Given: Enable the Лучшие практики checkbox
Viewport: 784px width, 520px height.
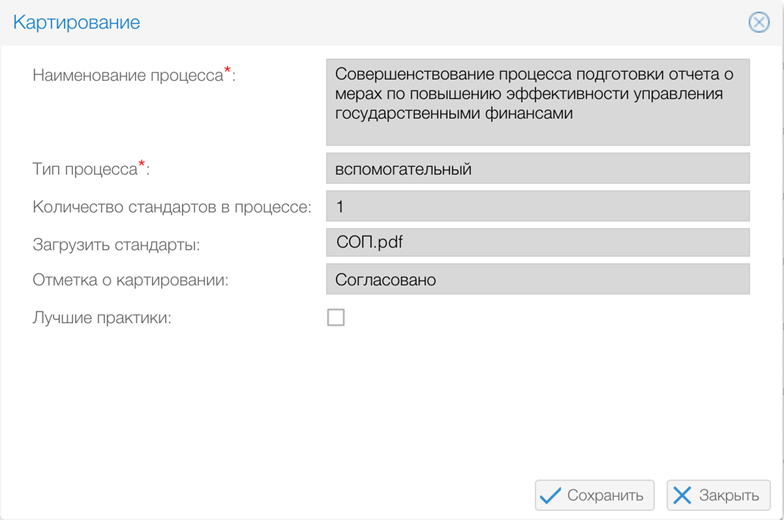Looking at the screenshot, I should click(x=336, y=318).
